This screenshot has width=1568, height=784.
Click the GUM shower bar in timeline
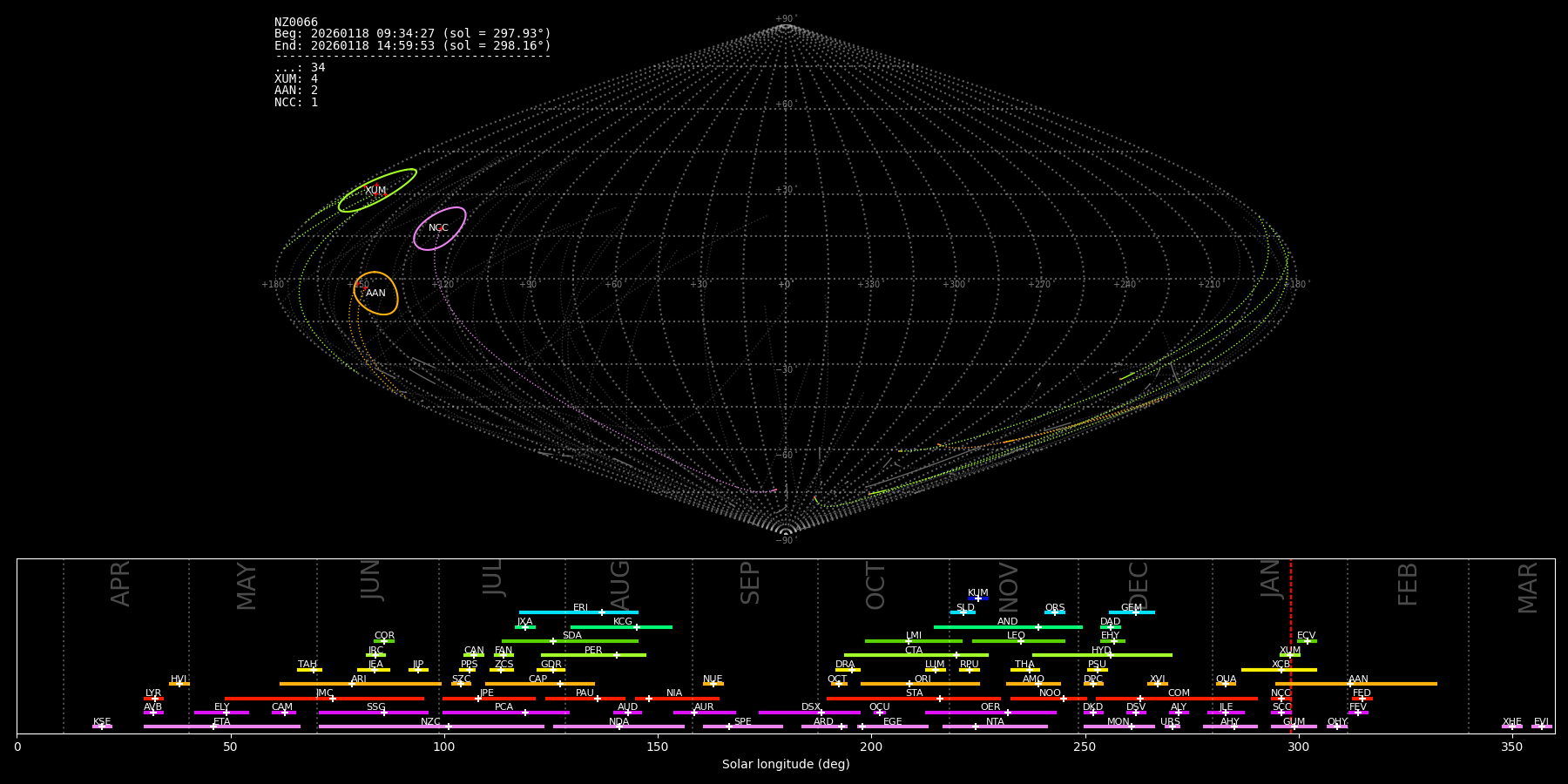click(1294, 727)
